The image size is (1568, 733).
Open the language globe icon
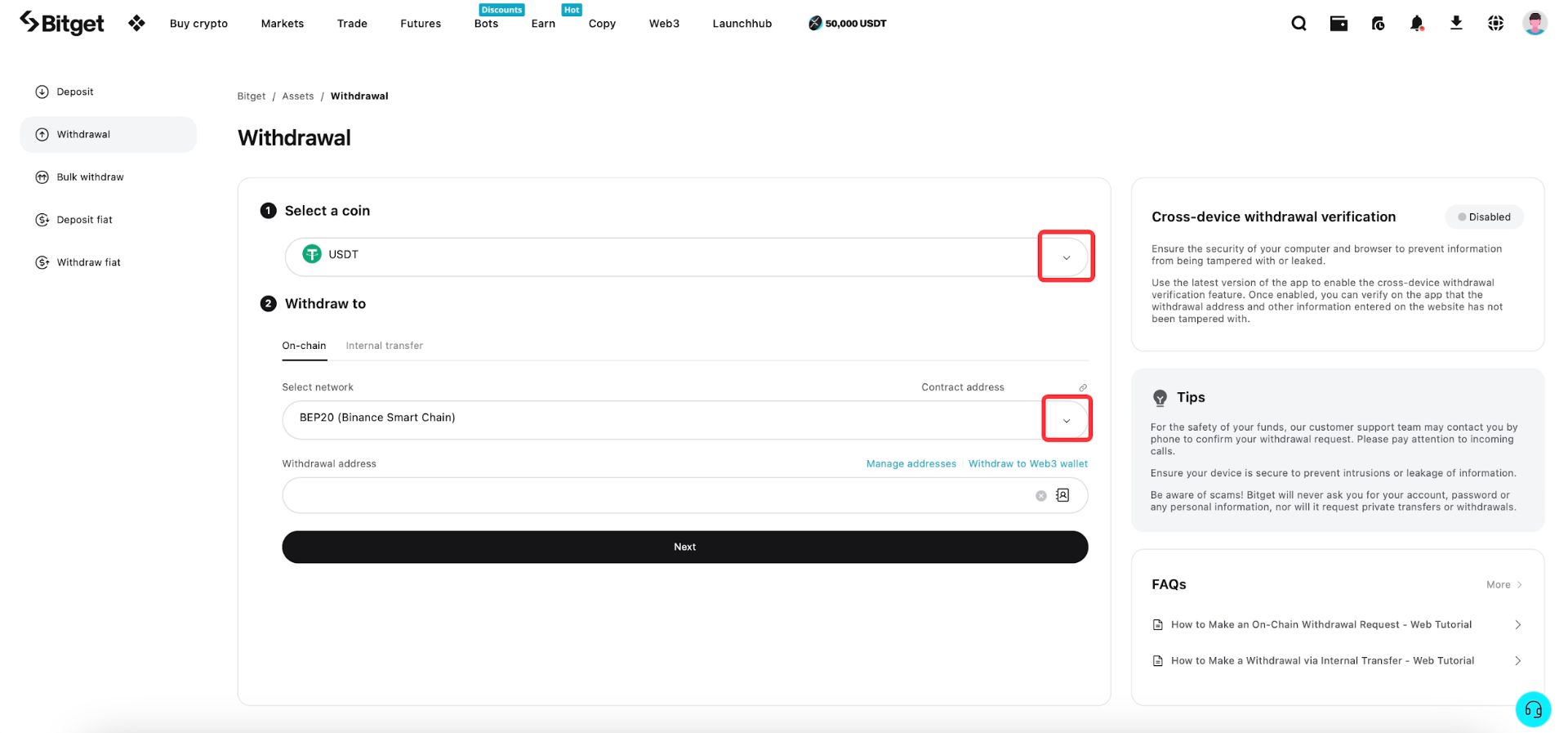click(1495, 23)
